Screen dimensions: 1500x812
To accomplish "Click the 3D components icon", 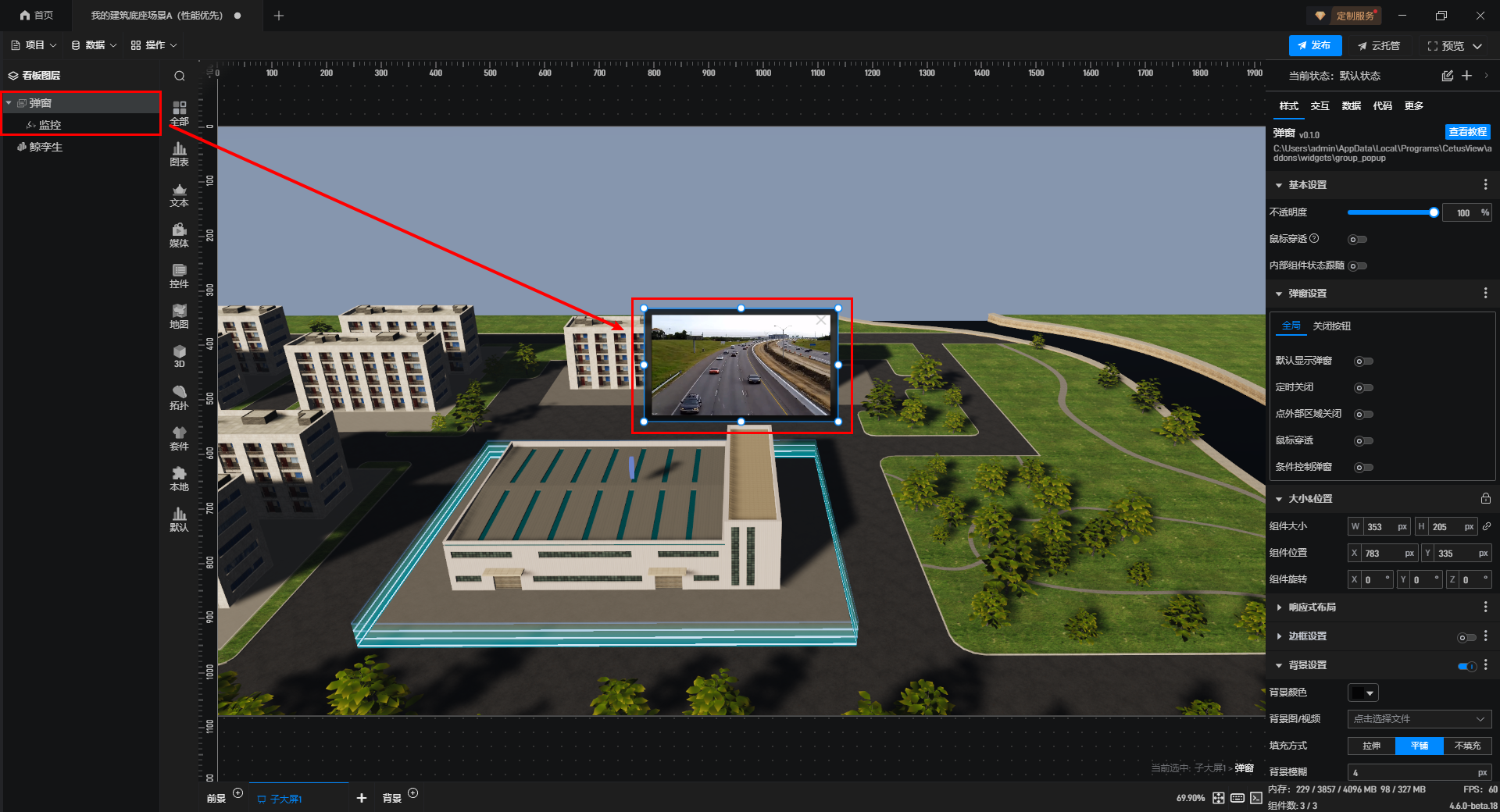I will click(179, 356).
